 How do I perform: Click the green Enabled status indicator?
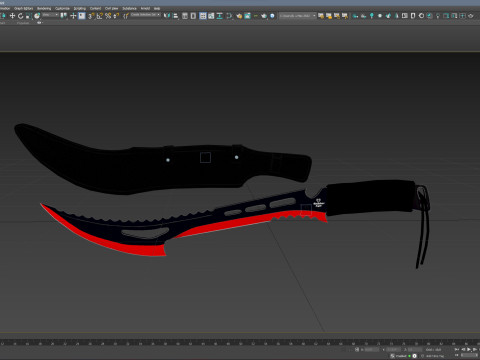click(409, 356)
